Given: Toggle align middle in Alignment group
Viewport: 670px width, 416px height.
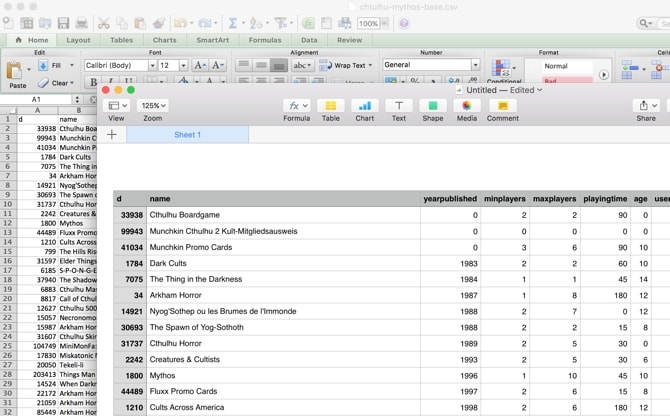Looking at the screenshot, I should click(x=261, y=65).
